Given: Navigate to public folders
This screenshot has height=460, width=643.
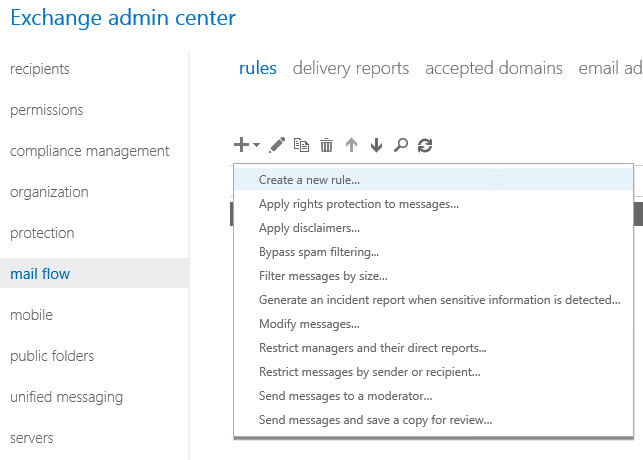Looking at the screenshot, I should pyautogui.click(x=52, y=356).
